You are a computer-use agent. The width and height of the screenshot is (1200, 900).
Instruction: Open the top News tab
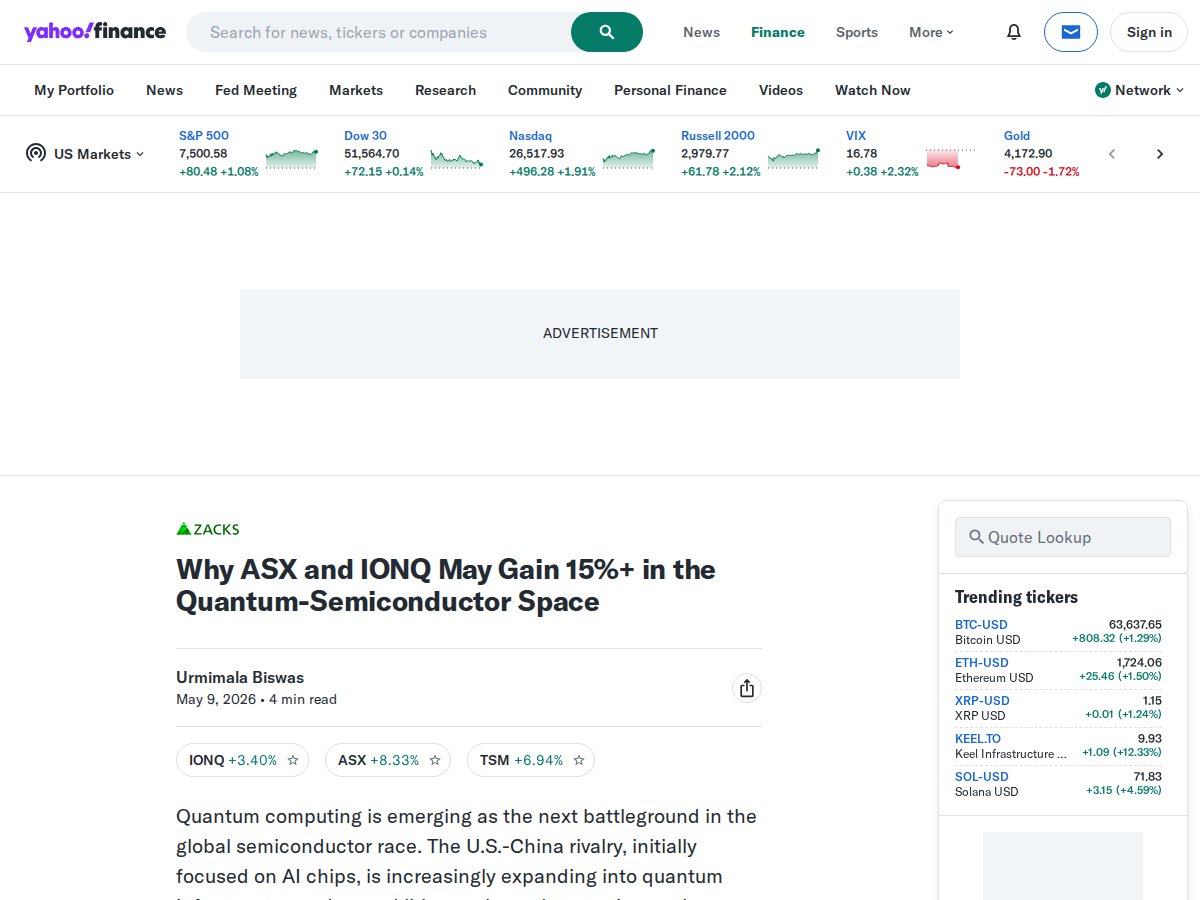coord(701,32)
